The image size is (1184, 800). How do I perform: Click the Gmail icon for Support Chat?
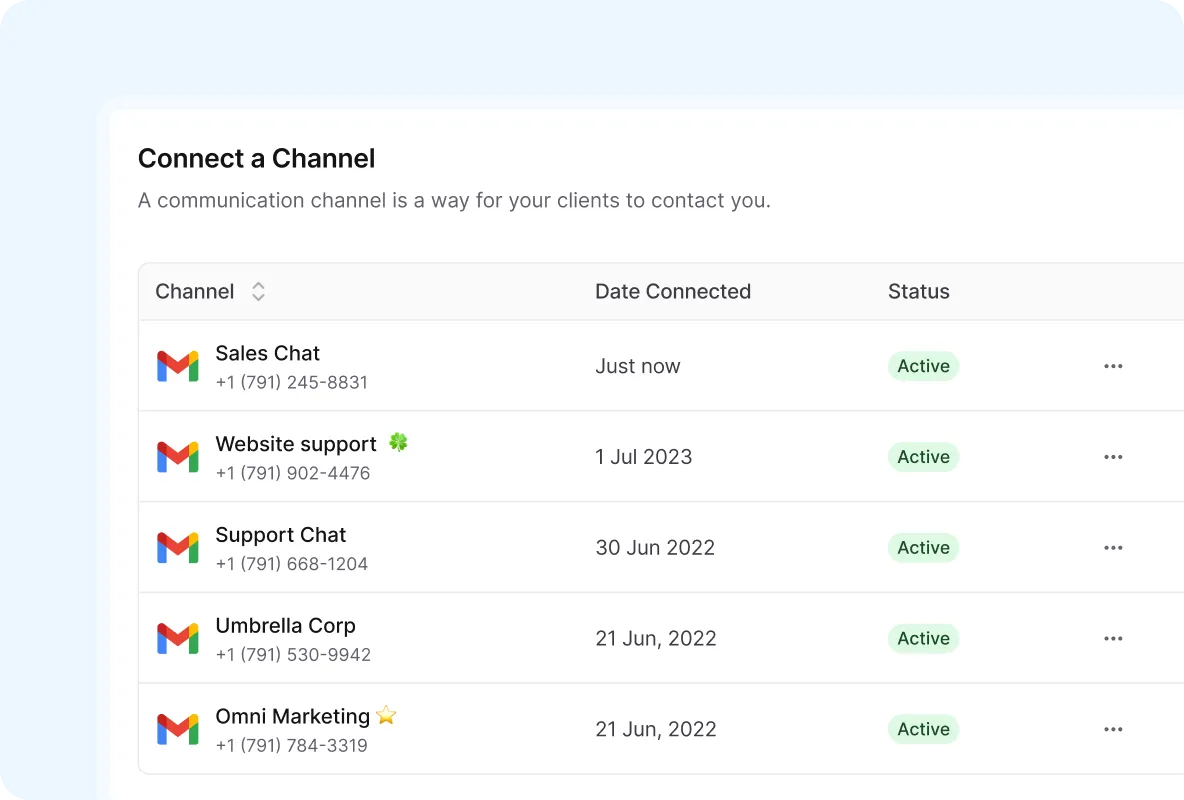(x=178, y=548)
